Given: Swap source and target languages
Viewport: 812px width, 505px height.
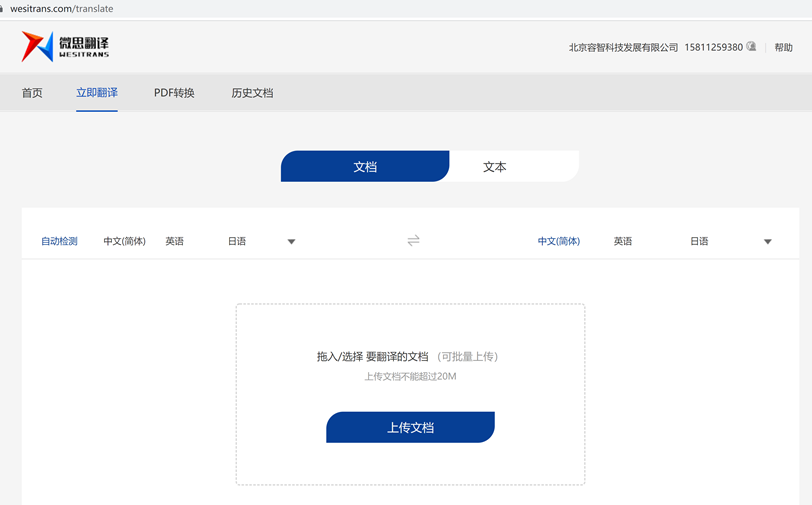Looking at the screenshot, I should click(x=413, y=241).
